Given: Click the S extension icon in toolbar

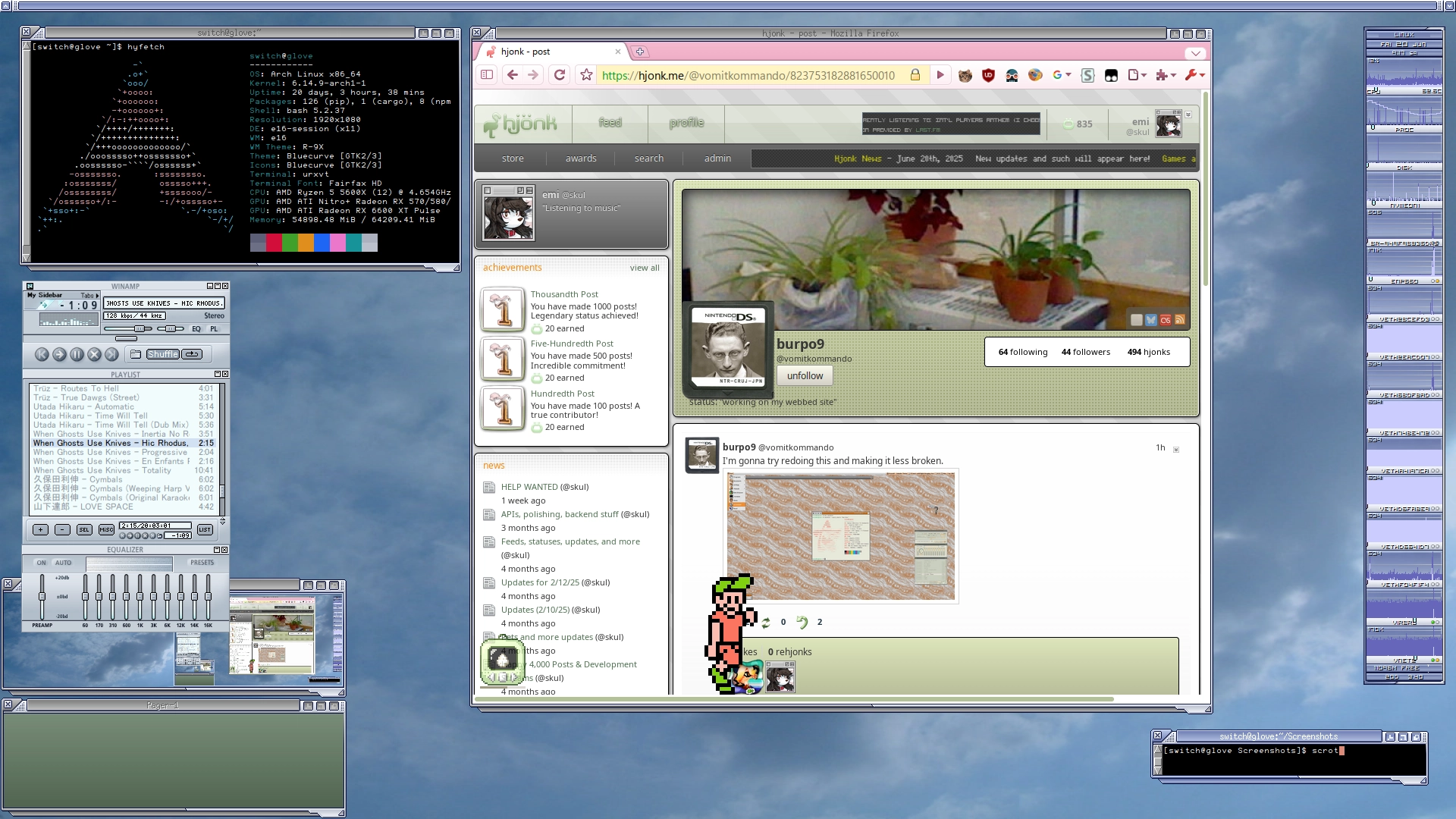Looking at the screenshot, I should (x=1087, y=75).
